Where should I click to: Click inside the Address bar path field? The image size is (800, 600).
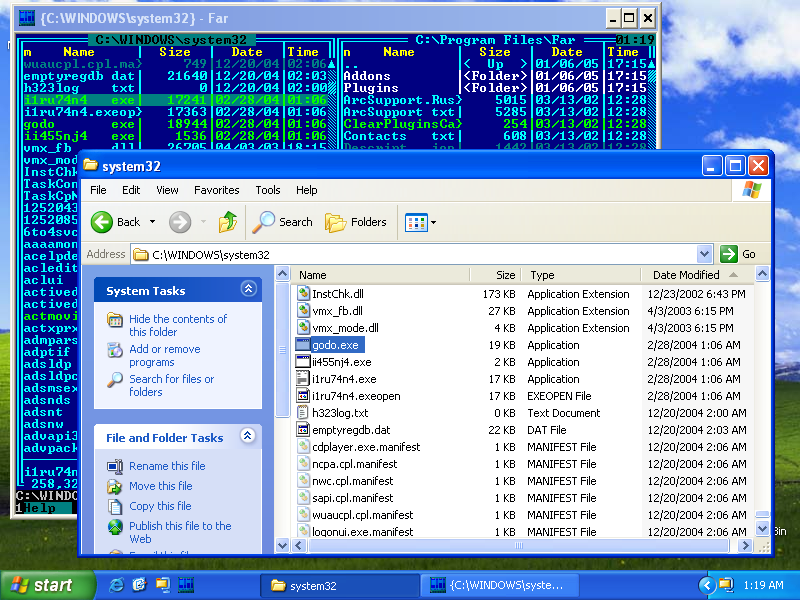[x=413, y=254]
